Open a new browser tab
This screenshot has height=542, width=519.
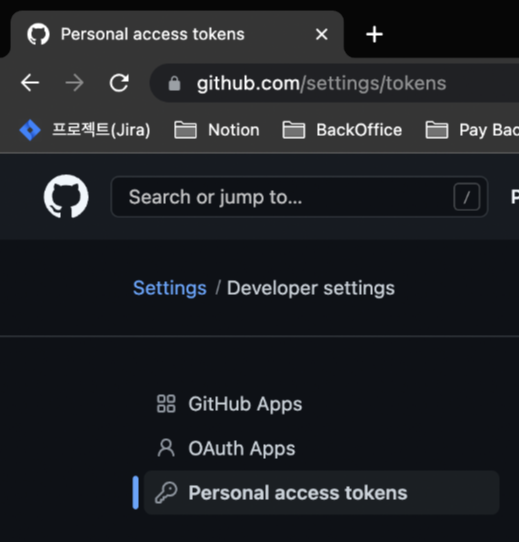(x=374, y=35)
